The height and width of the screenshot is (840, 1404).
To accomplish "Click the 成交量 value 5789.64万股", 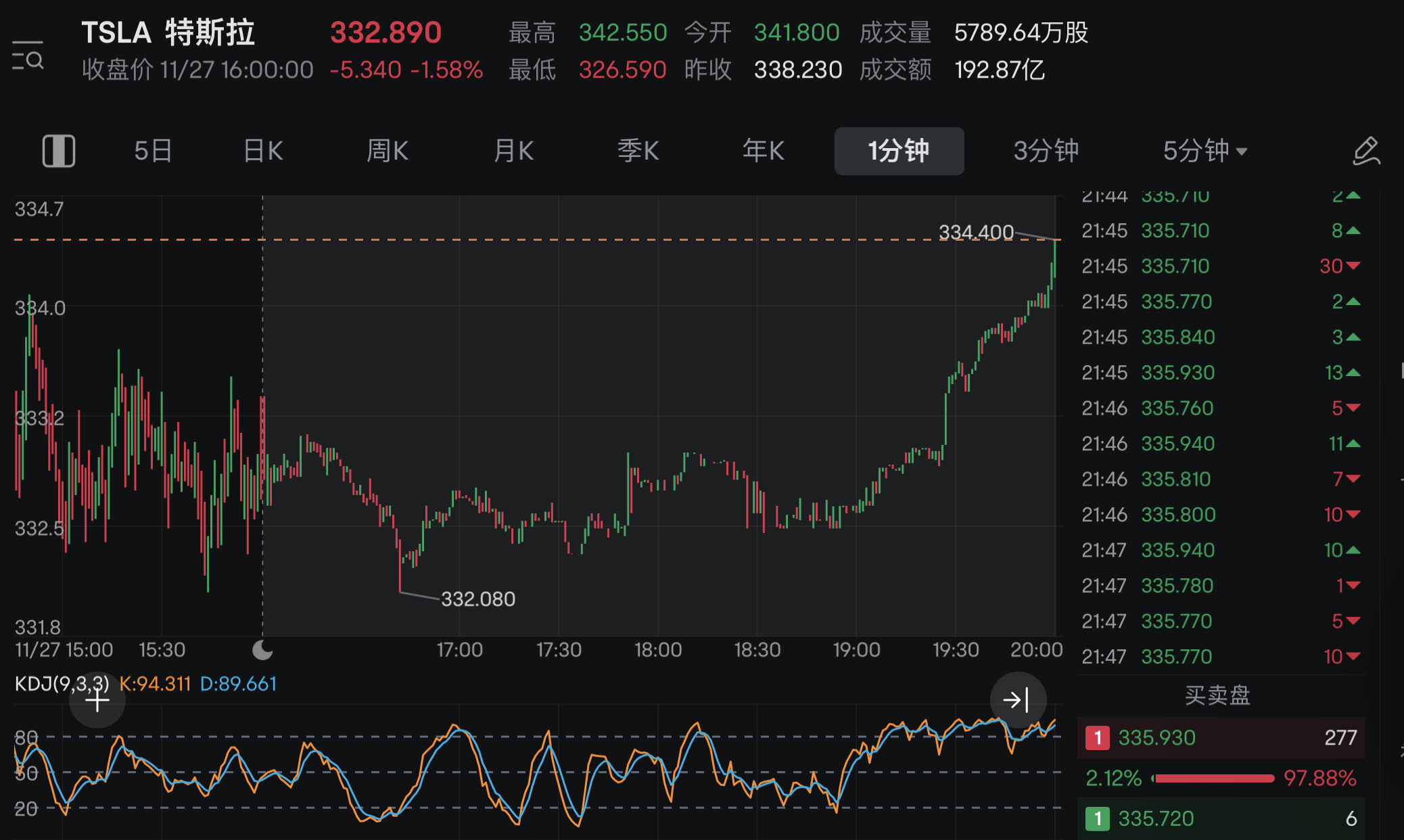I will (1021, 32).
